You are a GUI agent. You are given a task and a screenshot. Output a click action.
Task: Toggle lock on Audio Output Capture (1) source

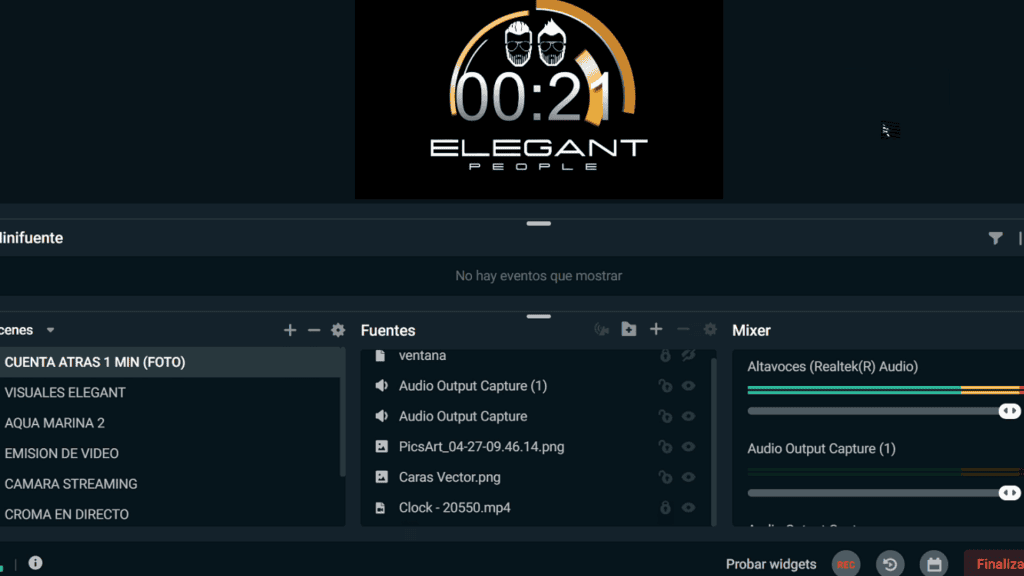(665, 386)
